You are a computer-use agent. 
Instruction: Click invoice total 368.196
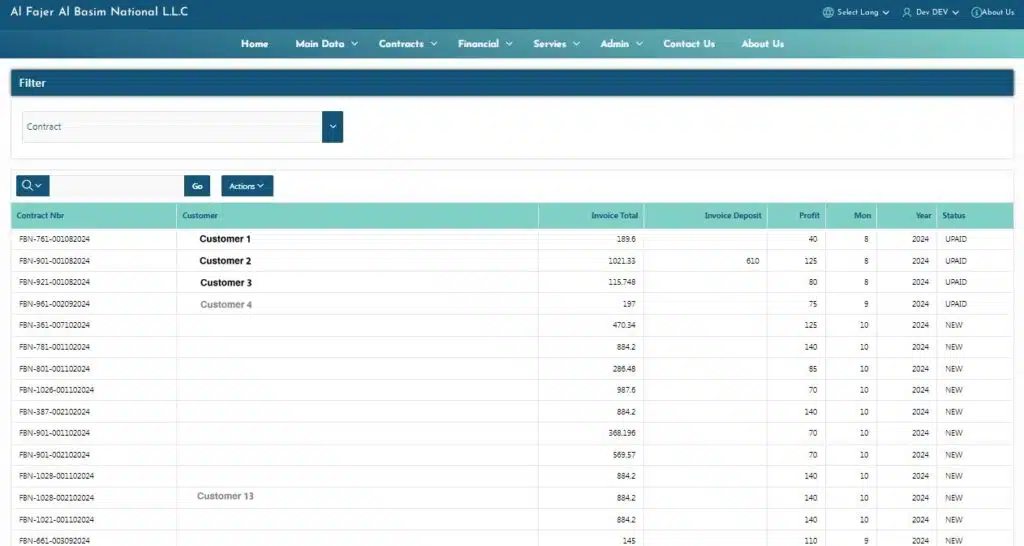pos(622,433)
